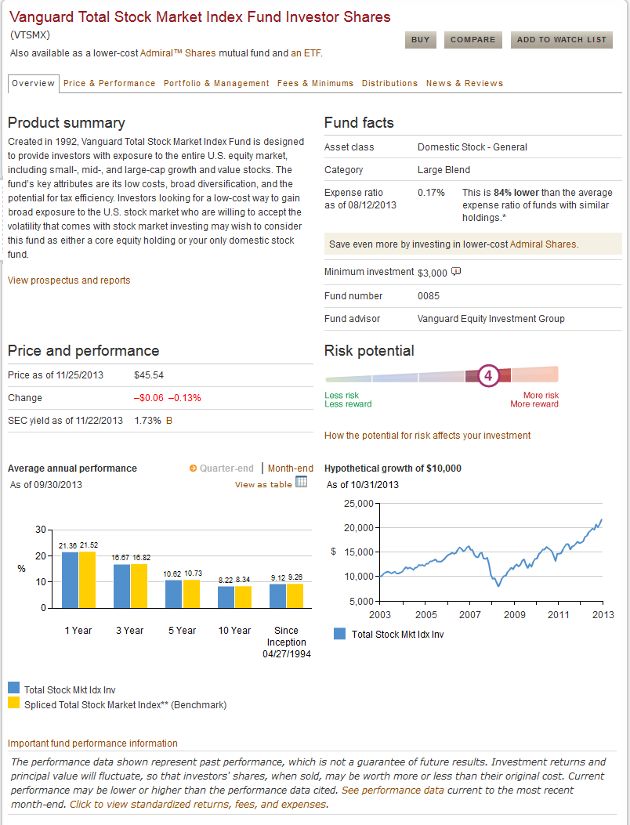Click the SEC yield footnote B marker

(169, 421)
